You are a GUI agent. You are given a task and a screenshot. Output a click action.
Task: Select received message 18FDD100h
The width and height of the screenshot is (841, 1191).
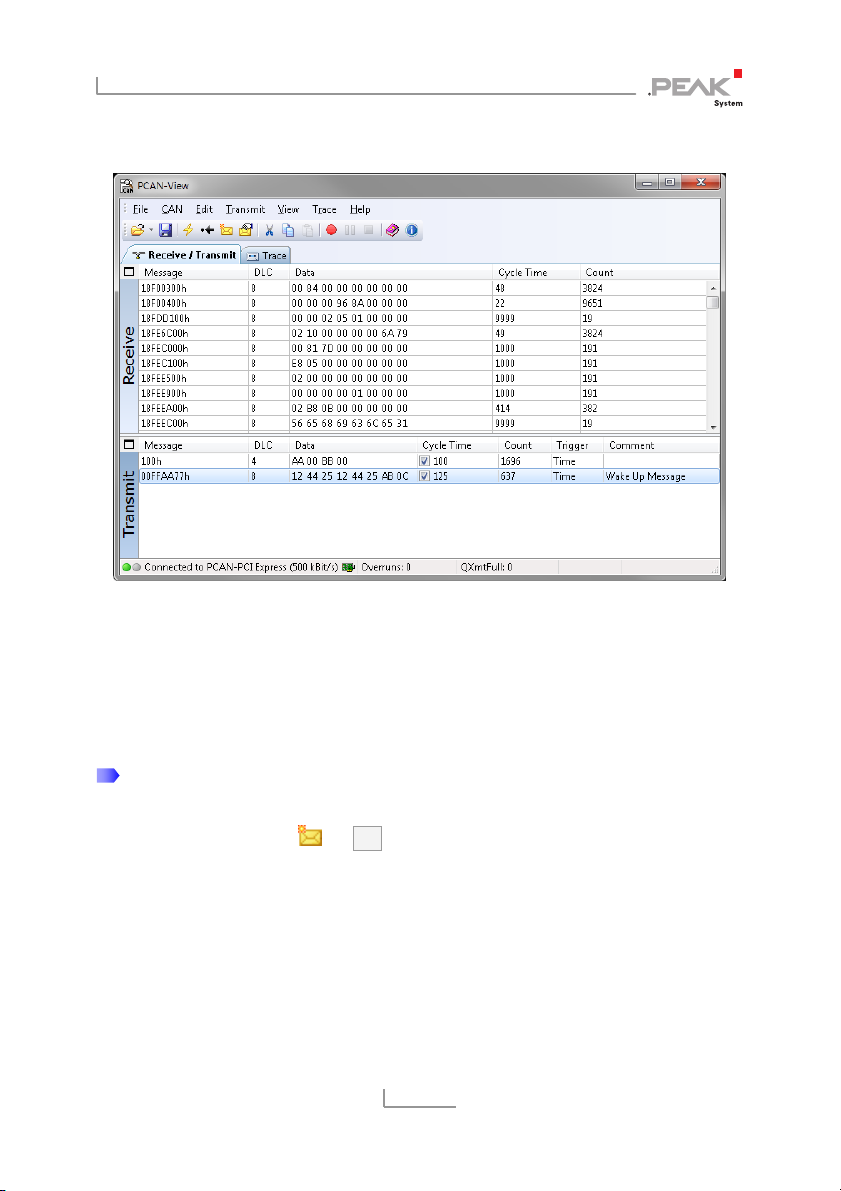pos(422,318)
